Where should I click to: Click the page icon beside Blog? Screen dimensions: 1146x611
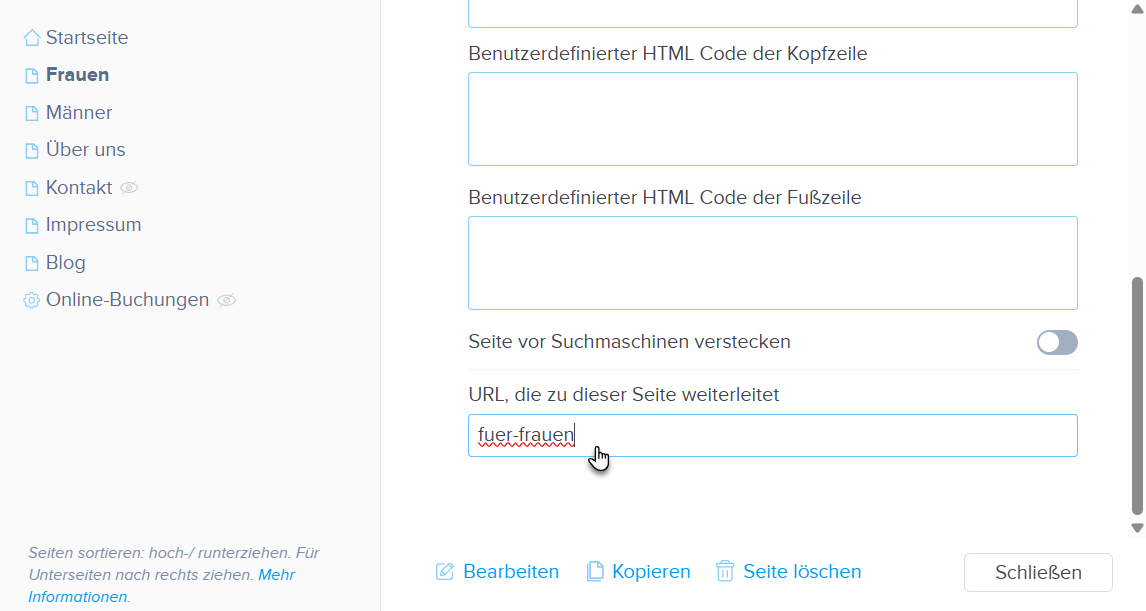click(32, 263)
